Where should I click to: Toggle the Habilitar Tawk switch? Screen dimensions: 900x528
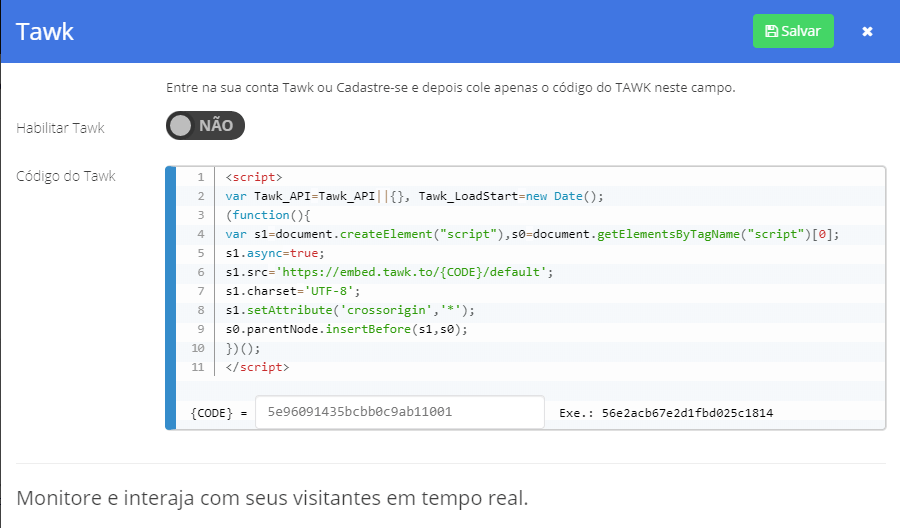click(x=205, y=126)
